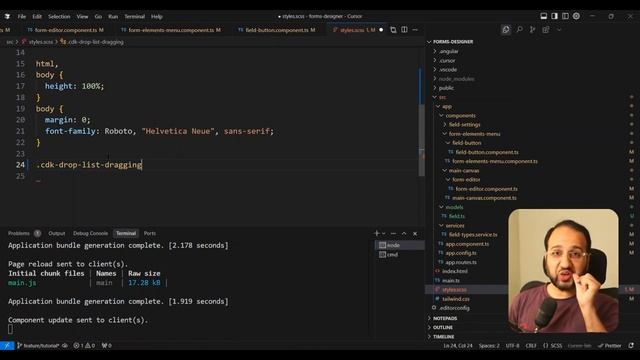Select the node terminal instance
640x360 pixels.
tap(399, 245)
